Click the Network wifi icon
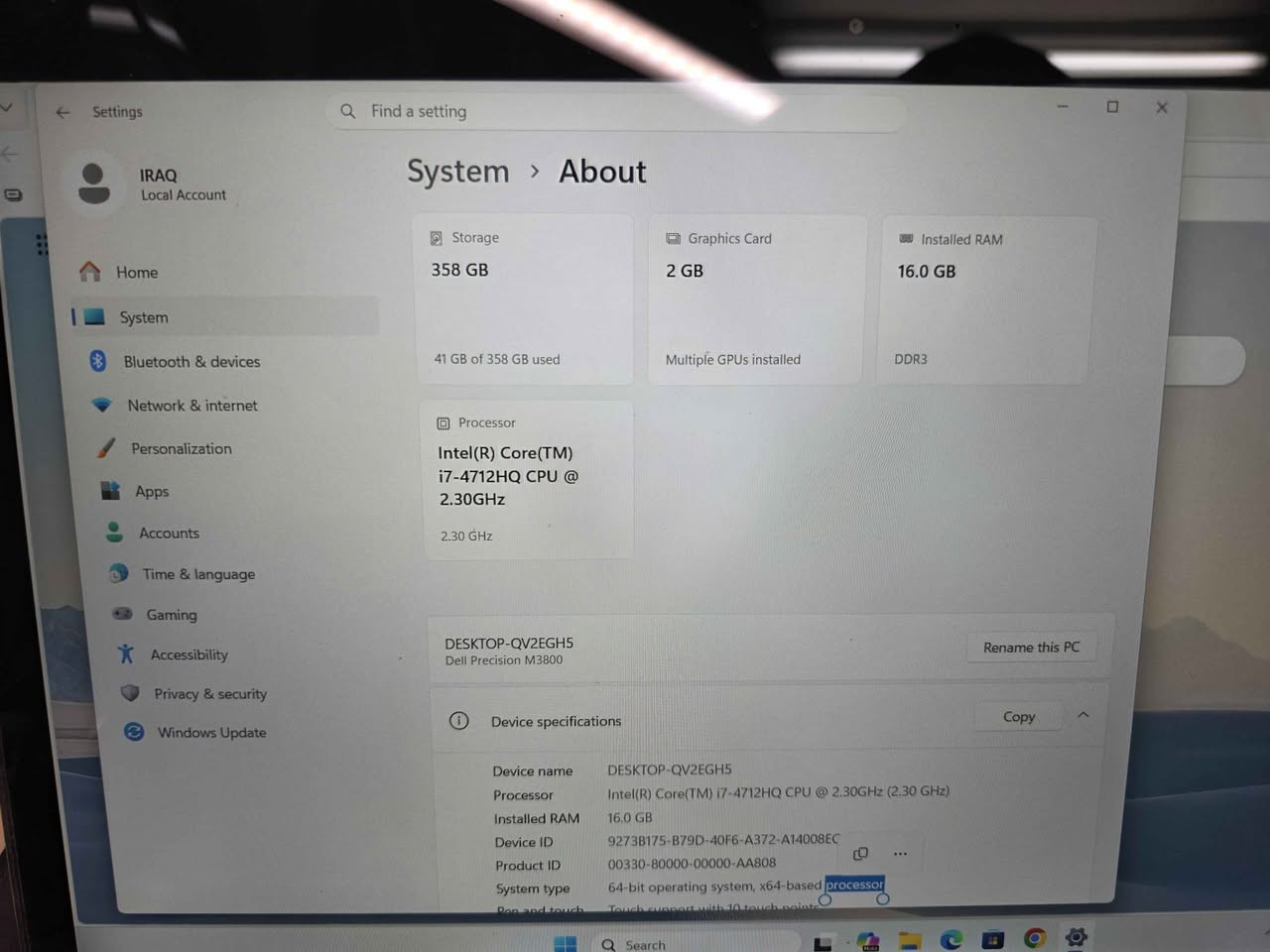The height and width of the screenshot is (952, 1270). pos(101,405)
